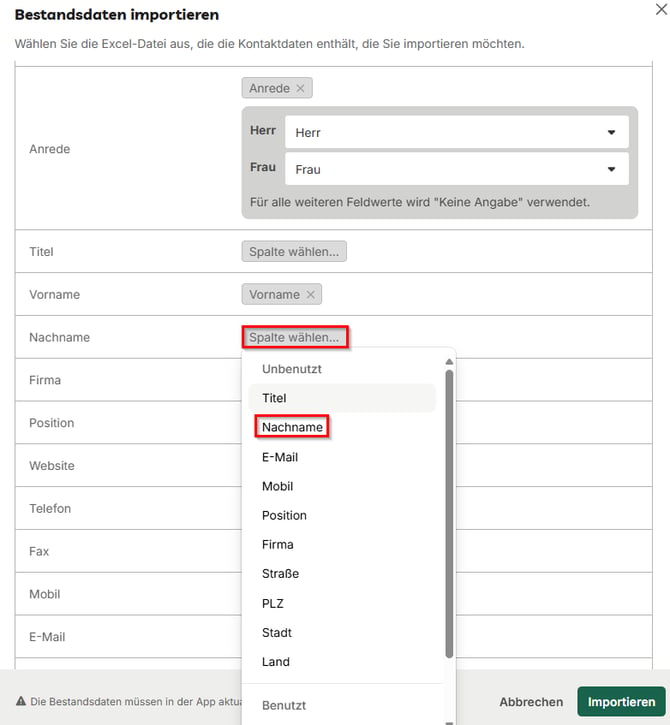
Task: Click the Firma field row label
Action: (x=45, y=380)
